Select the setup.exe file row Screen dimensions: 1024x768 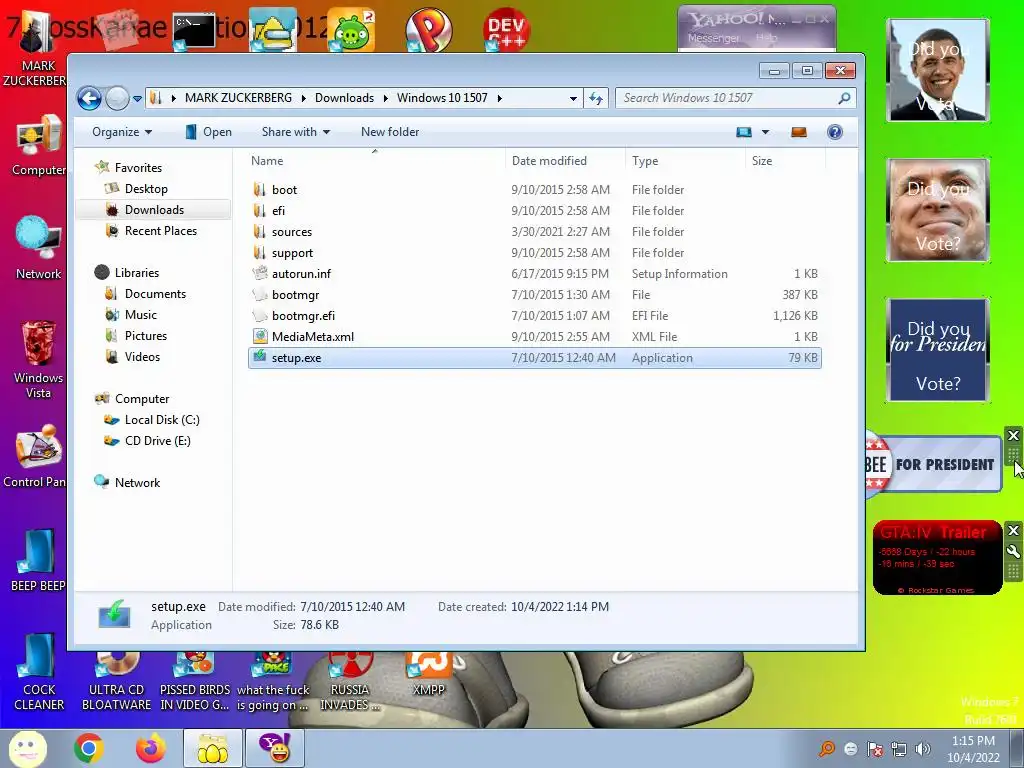click(x=534, y=358)
